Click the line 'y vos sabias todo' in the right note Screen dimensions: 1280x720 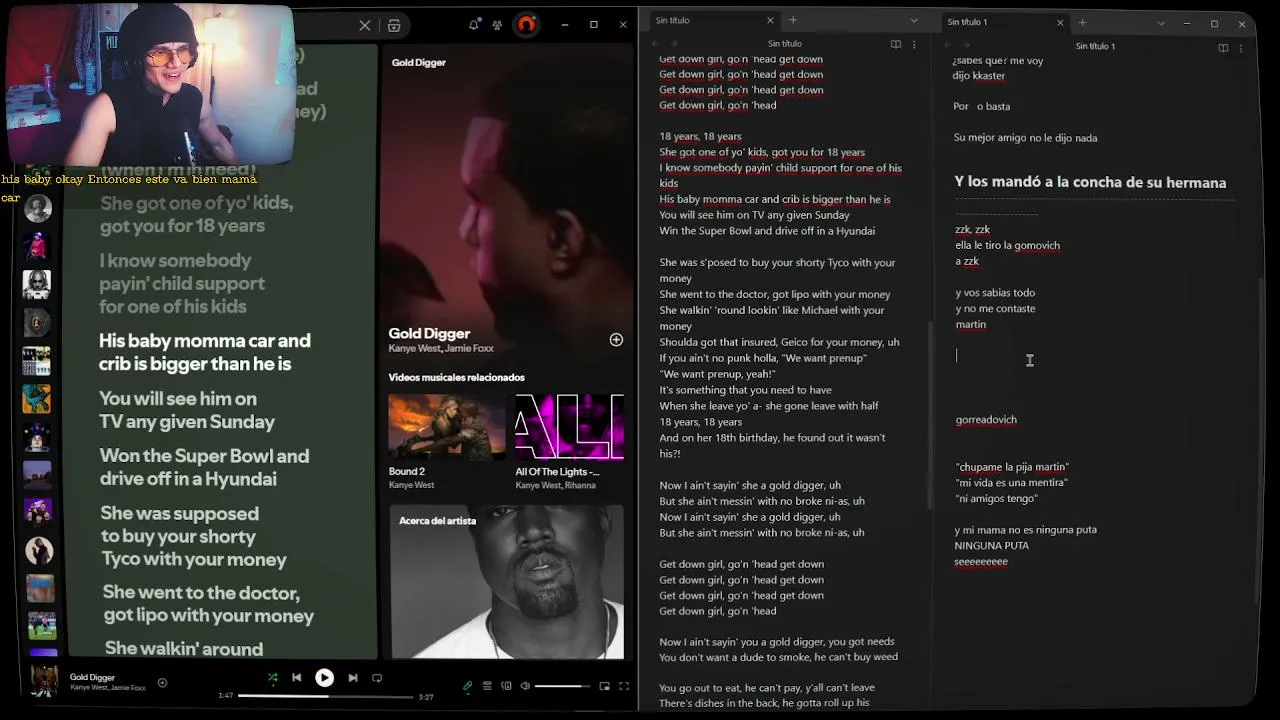tap(995, 293)
